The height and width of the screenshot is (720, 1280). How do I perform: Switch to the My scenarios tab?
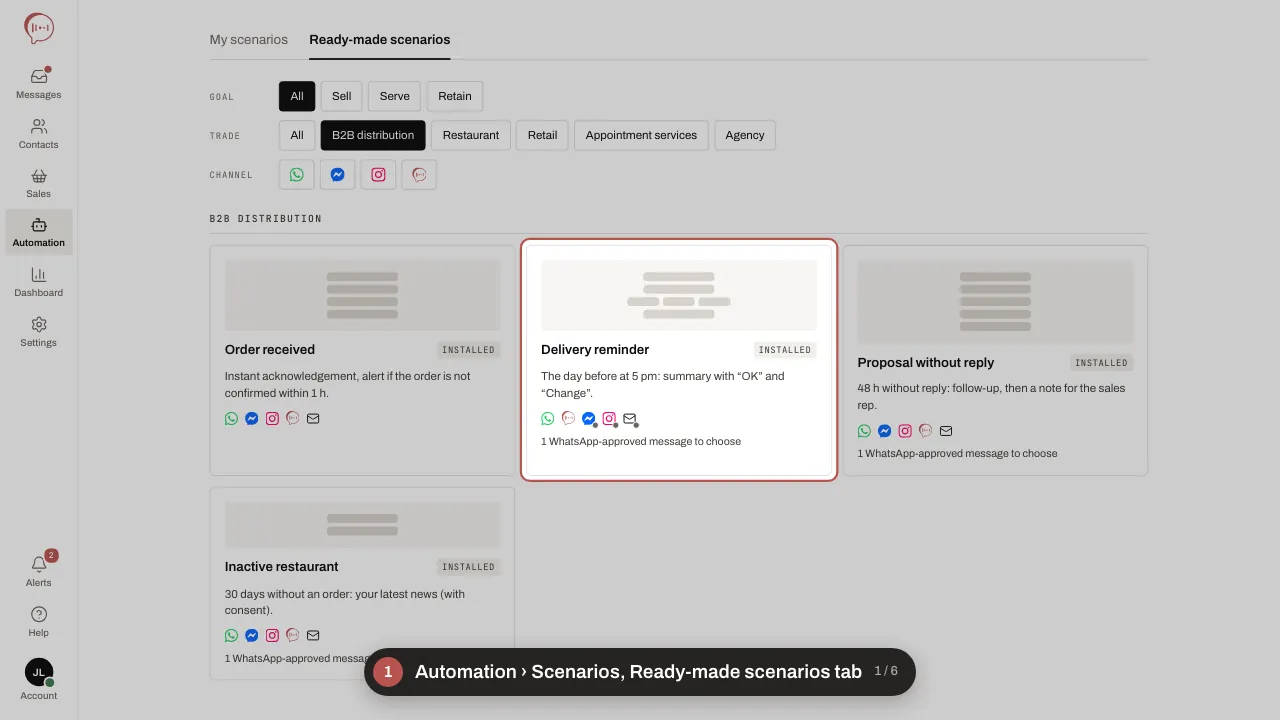pos(249,40)
